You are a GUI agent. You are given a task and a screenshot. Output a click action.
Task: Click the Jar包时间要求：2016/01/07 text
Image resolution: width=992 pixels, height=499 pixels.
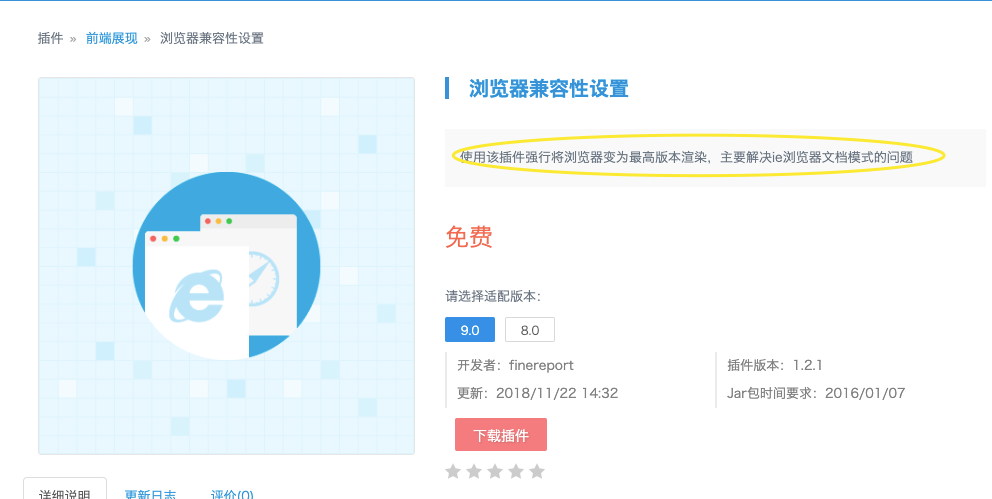[x=816, y=393]
